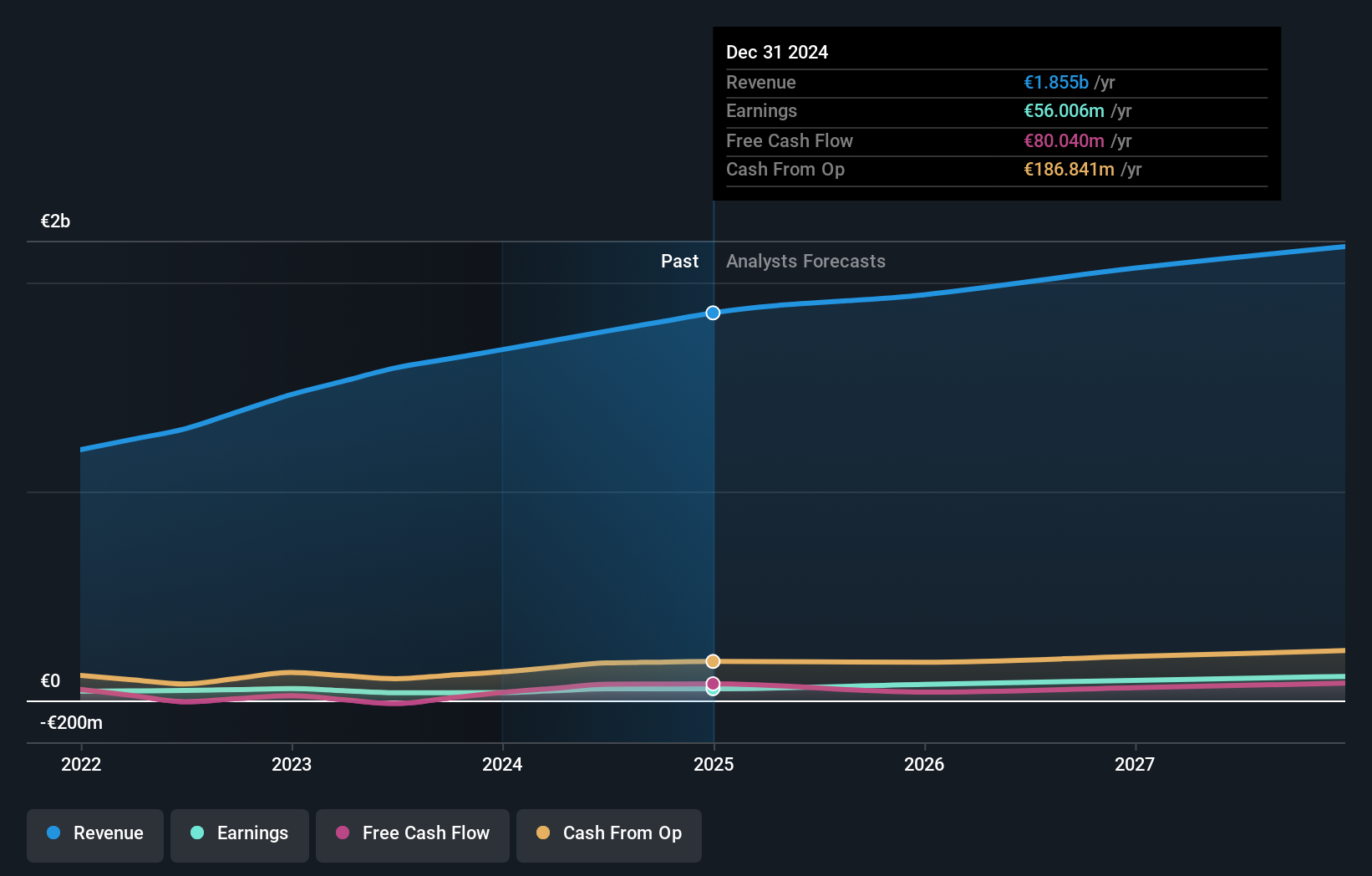The width and height of the screenshot is (1372, 876).
Task: Click the 2022 x-axis label
Action: [81, 764]
